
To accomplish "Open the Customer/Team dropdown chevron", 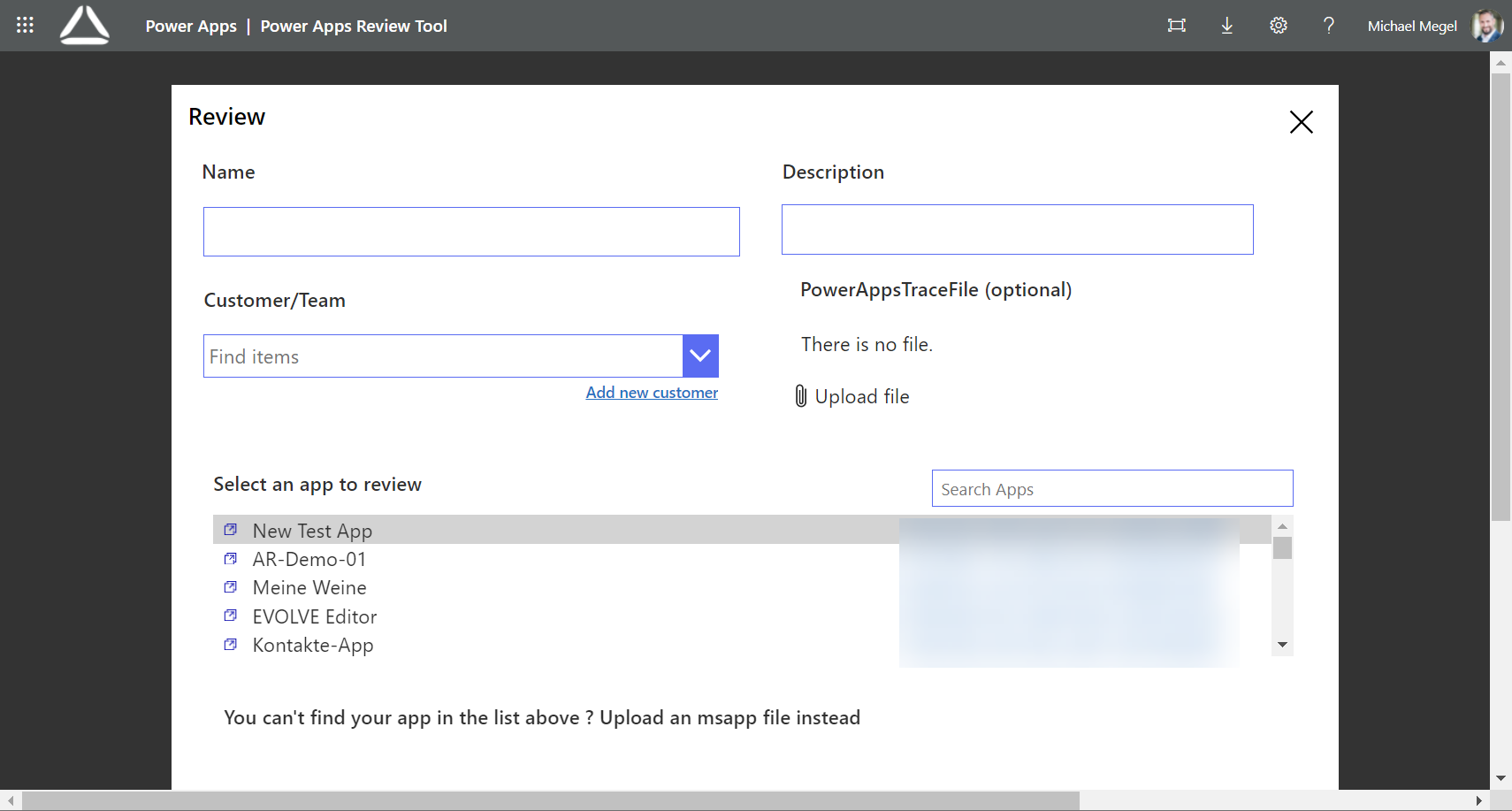I will pyautogui.click(x=700, y=356).
